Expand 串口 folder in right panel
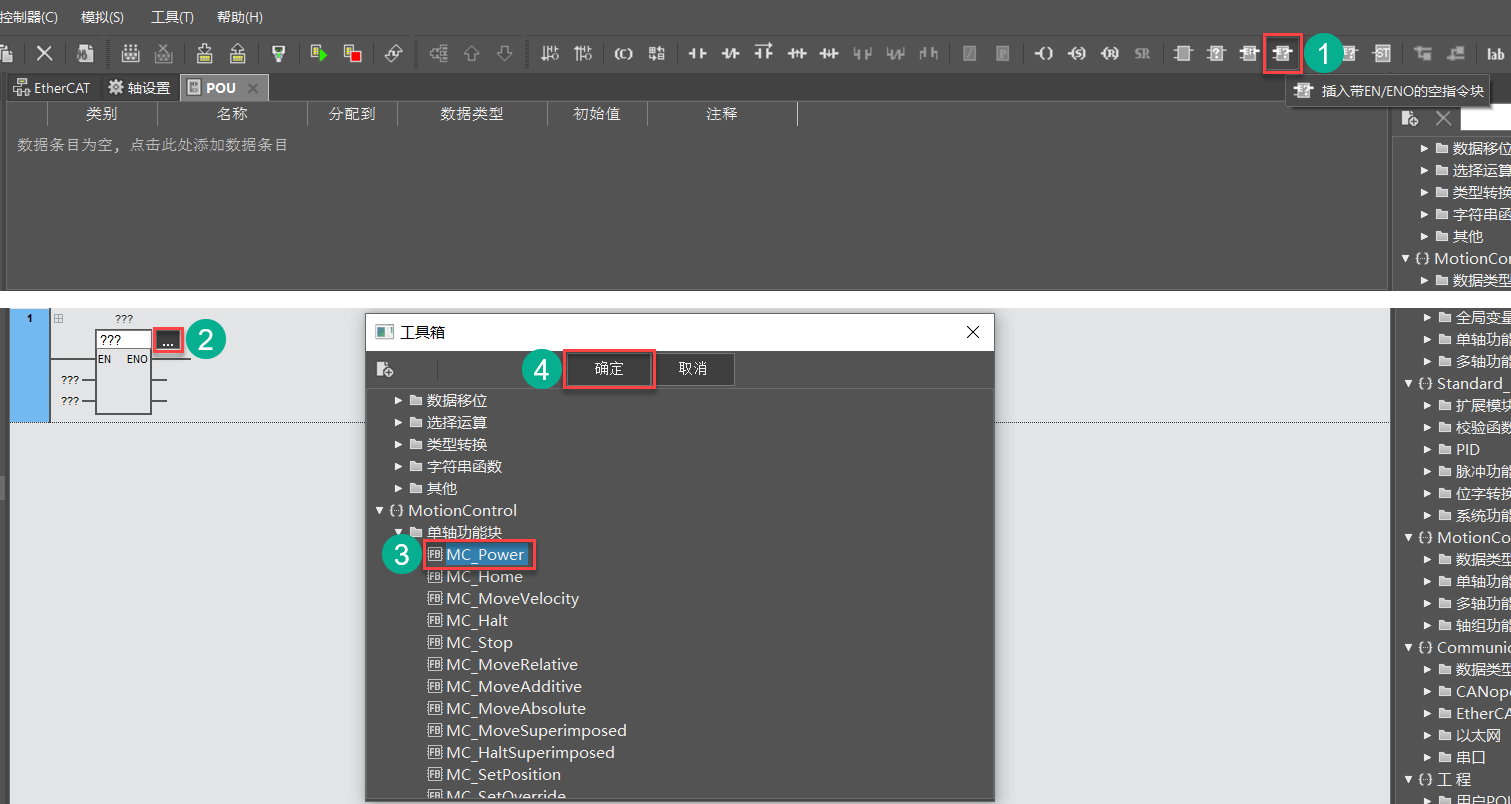Viewport: 1511px width, 804px height. pyautogui.click(x=1425, y=757)
